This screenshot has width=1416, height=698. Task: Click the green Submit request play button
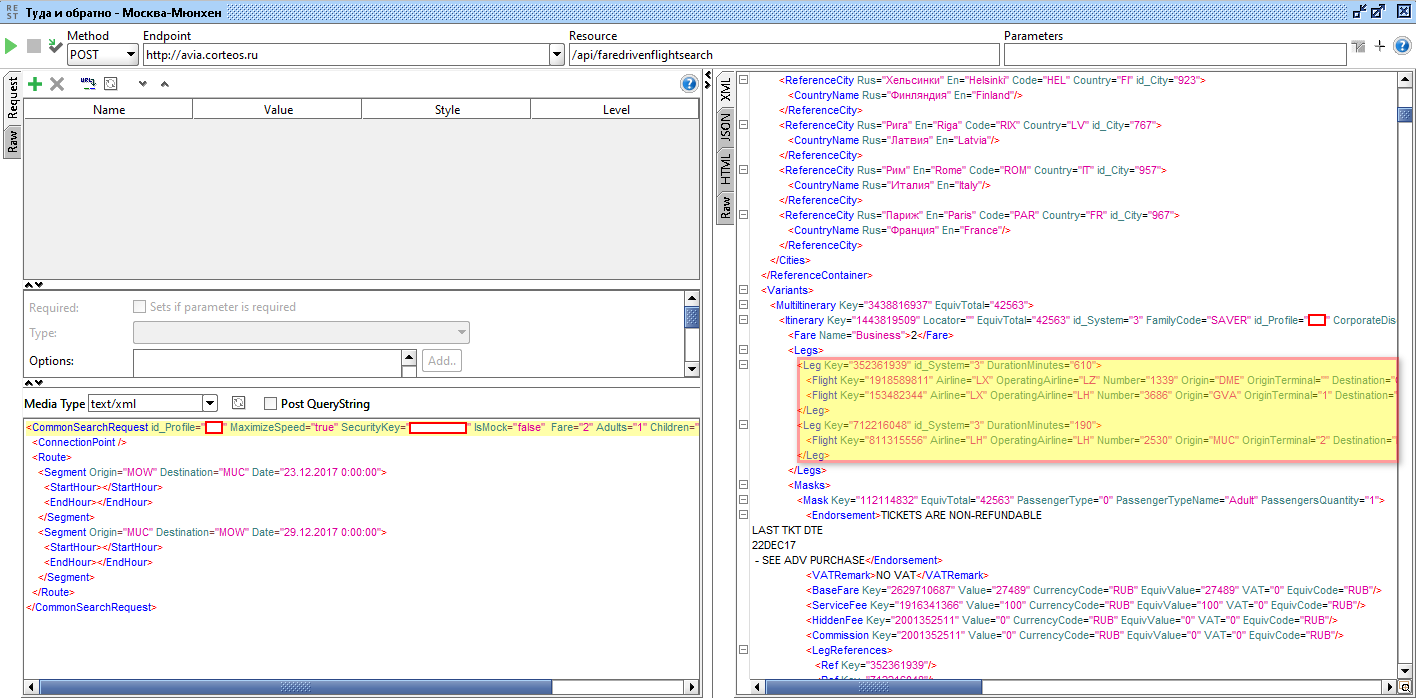[x=11, y=46]
